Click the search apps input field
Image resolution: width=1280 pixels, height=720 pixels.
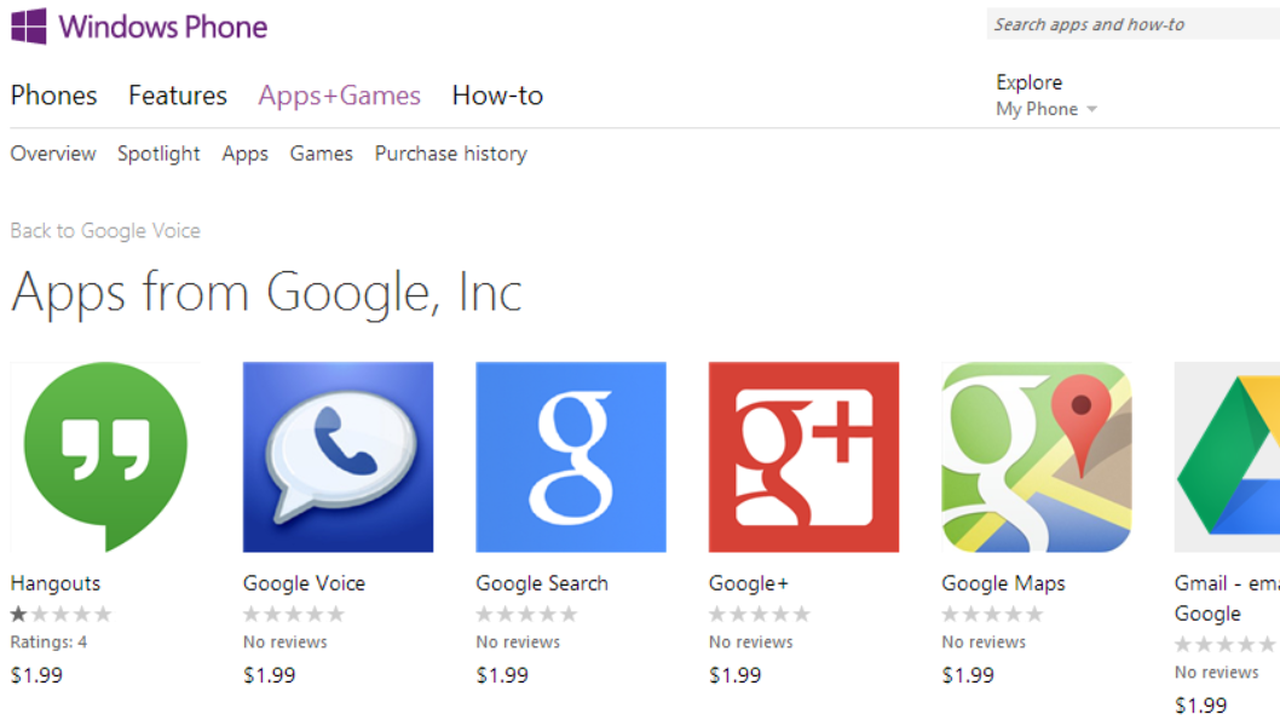point(1130,23)
